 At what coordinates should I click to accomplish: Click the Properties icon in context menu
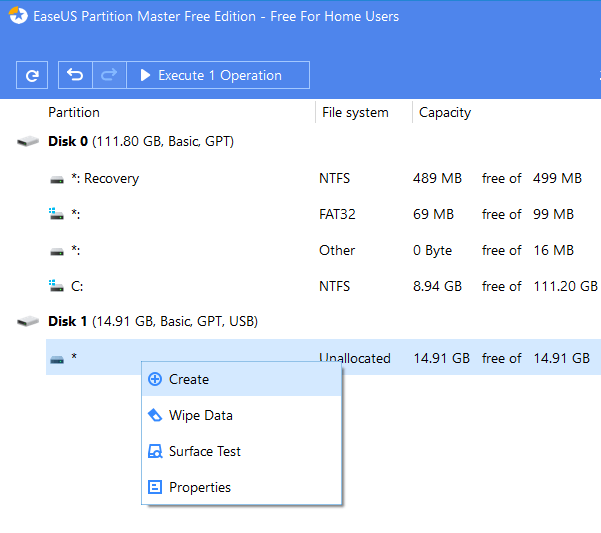click(155, 488)
